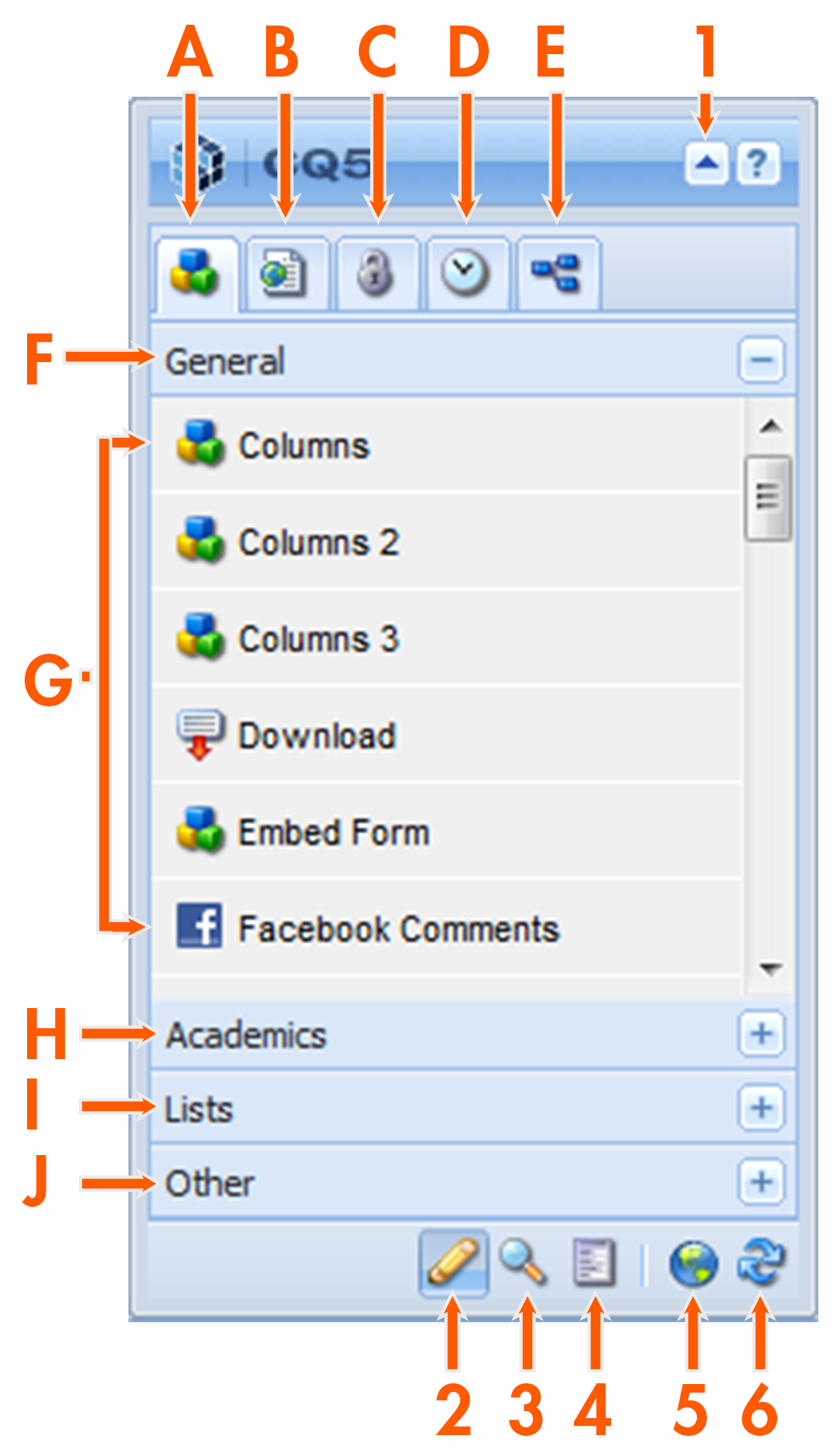Switch to Preview mode with magnifier icon

523,1263
